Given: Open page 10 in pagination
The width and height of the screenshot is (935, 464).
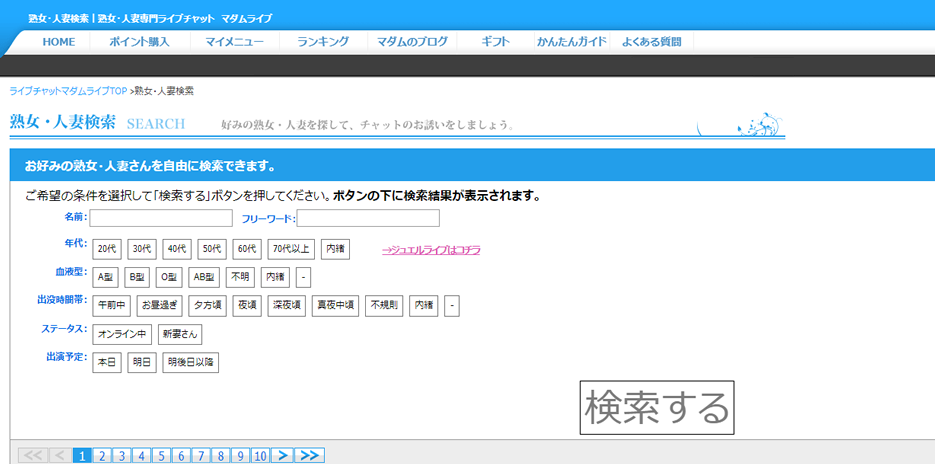Looking at the screenshot, I should tap(260, 456).
